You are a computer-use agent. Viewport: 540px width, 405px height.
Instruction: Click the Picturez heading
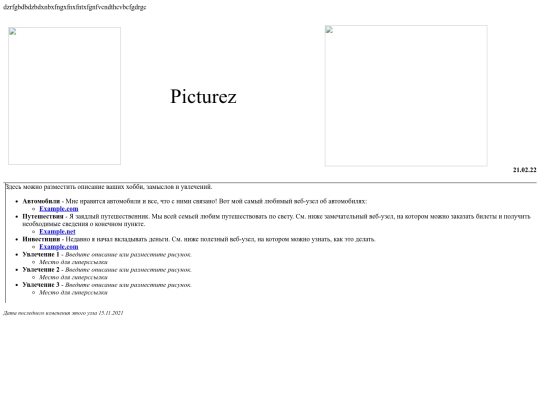point(203,96)
